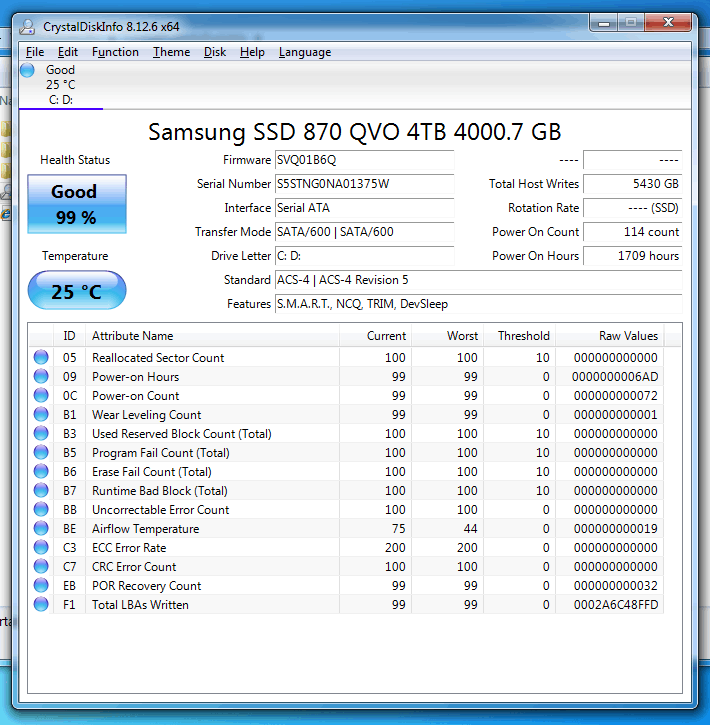Click raw value 000000000032
The width and height of the screenshot is (710, 725).
click(x=616, y=585)
